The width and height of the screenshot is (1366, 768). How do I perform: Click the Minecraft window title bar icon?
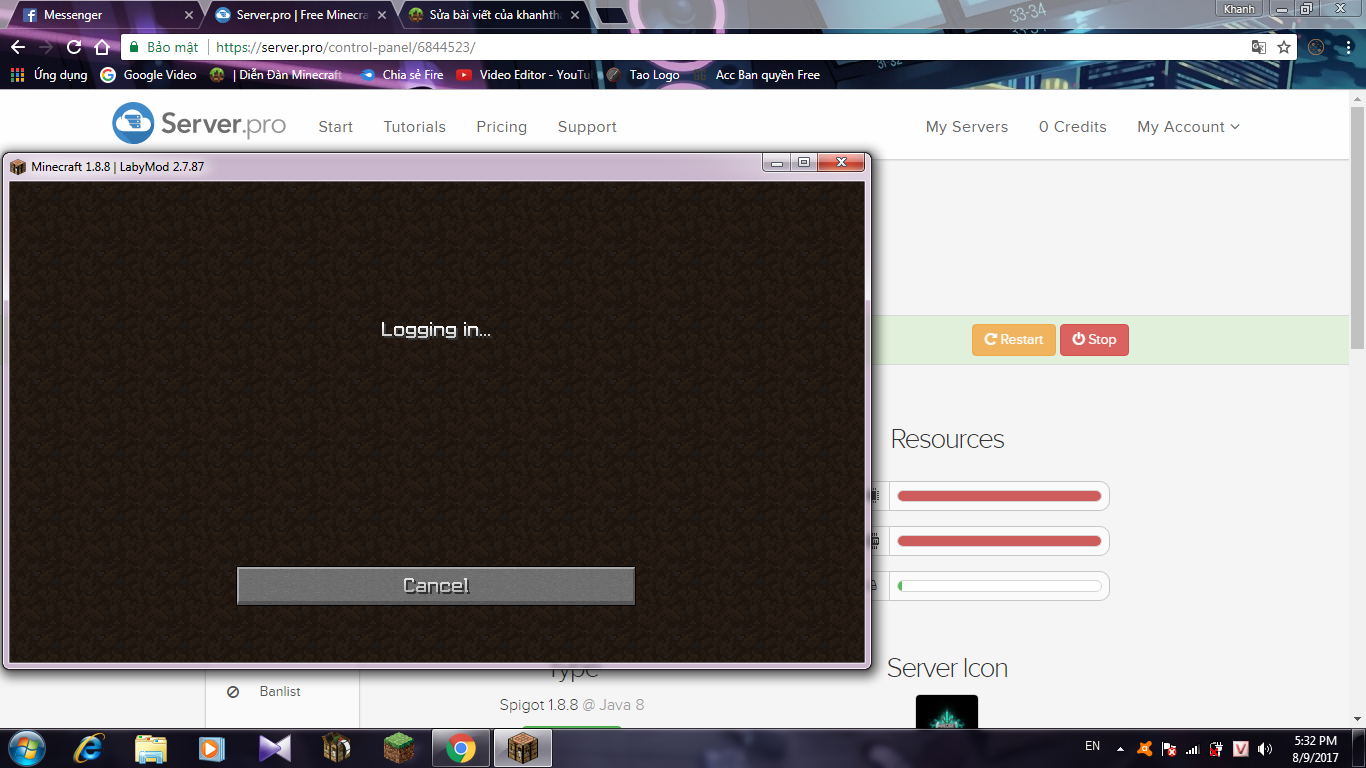tap(19, 166)
